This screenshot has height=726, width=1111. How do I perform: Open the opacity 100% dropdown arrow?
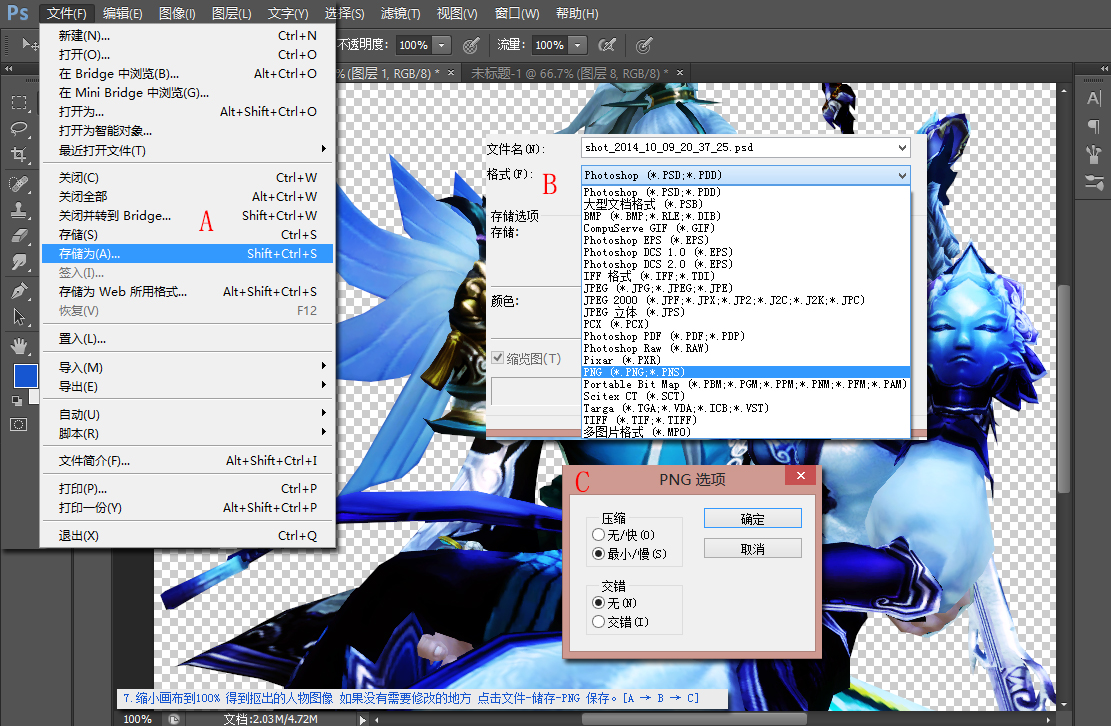[441, 45]
